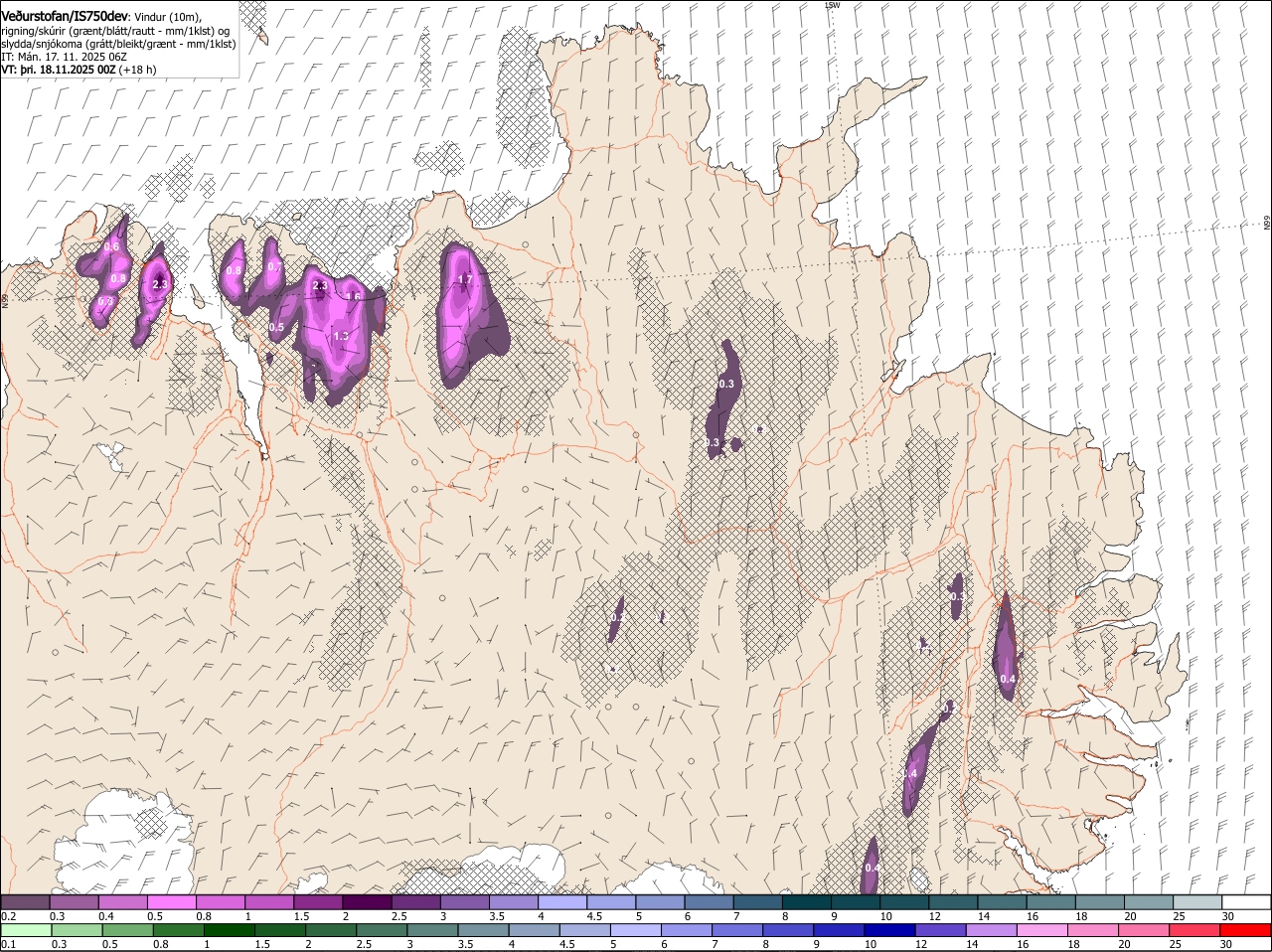The width and height of the screenshot is (1272, 952).
Task: Pick the 5–6 light lilac swatch, lower legend
Action: pyautogui.click(x=637, y=930)
